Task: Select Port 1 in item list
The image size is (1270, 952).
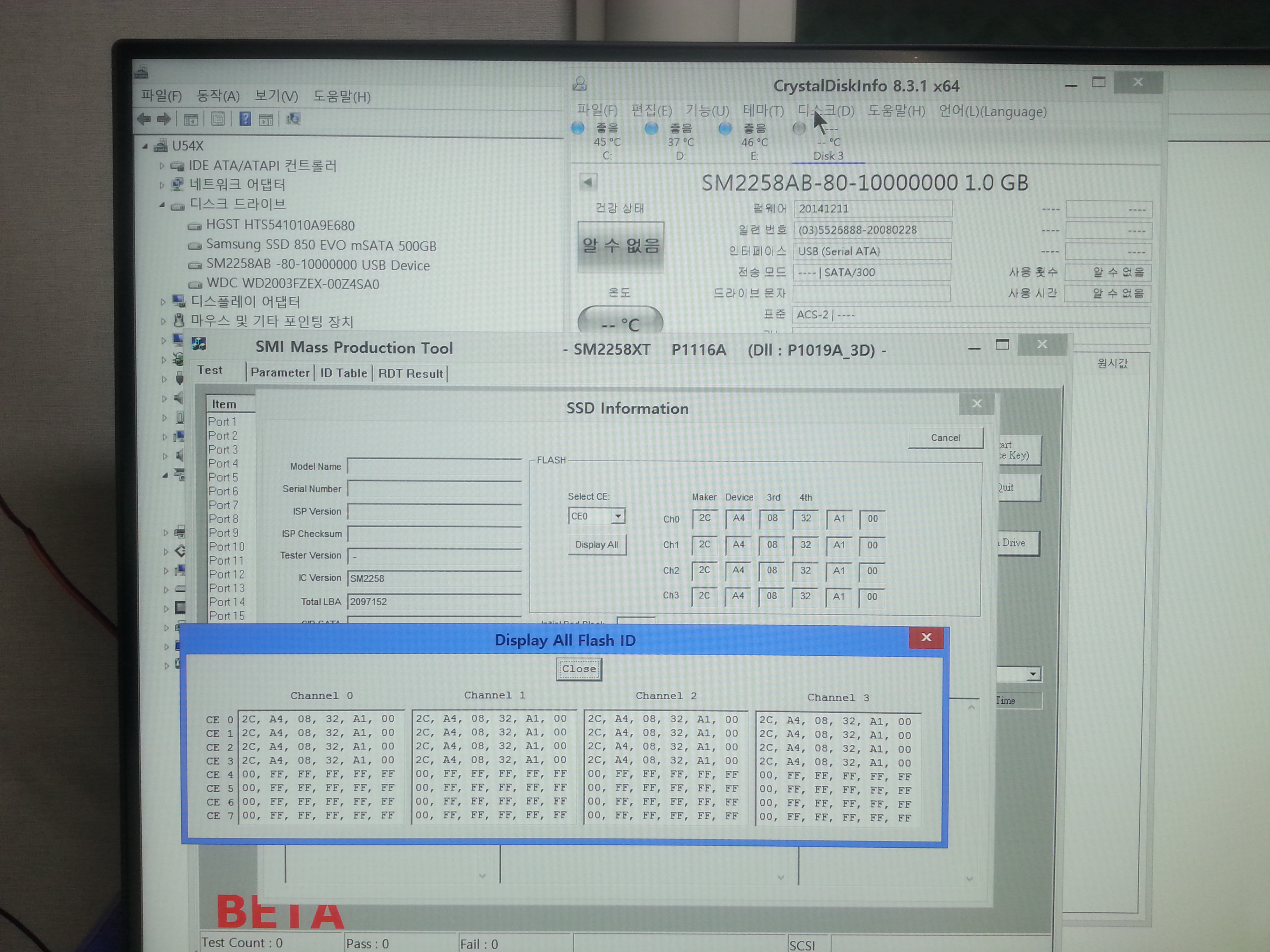Action: pyautogui.click(x=223, y=422)
